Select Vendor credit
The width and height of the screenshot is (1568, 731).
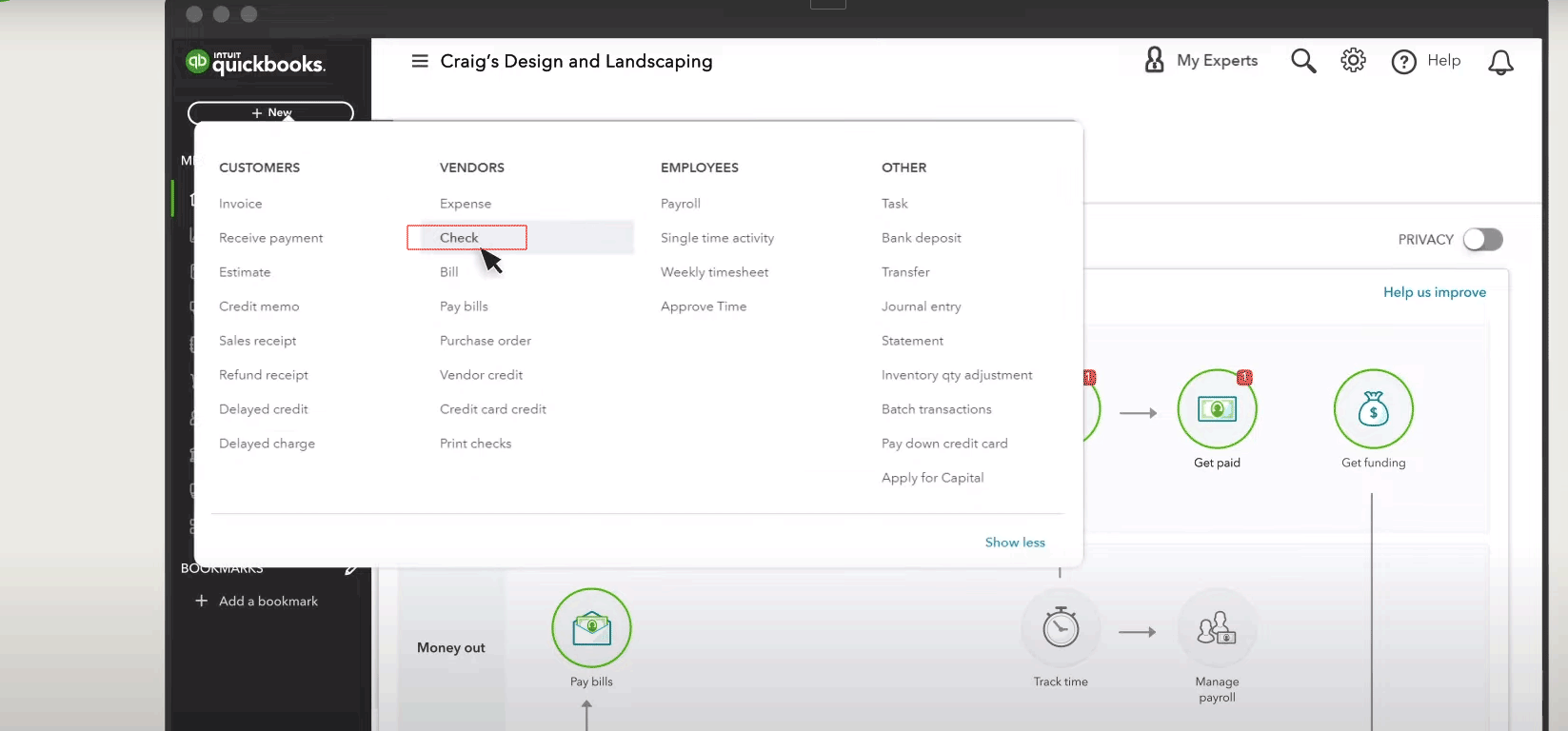(481, 375)
